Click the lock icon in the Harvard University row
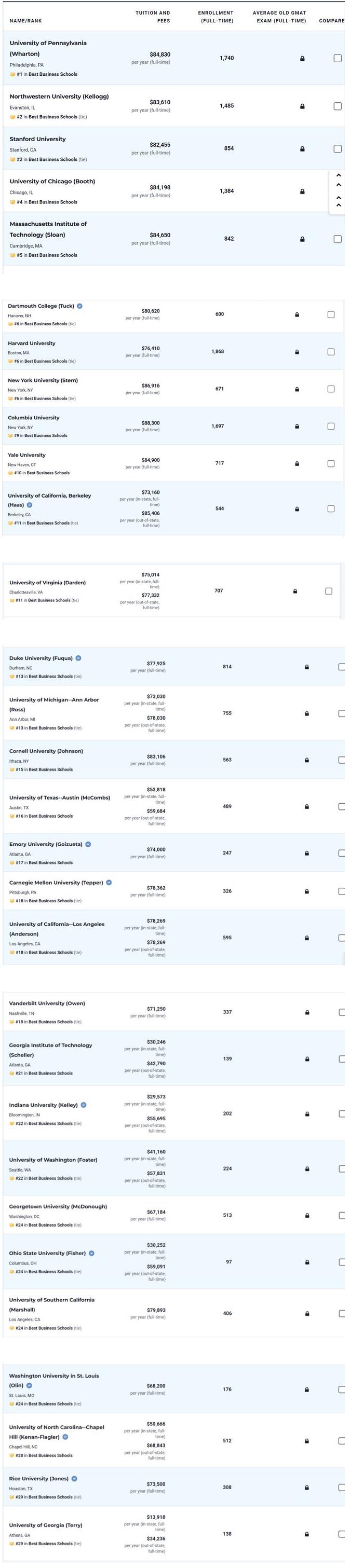349x1568 pixels. [297, 352]
